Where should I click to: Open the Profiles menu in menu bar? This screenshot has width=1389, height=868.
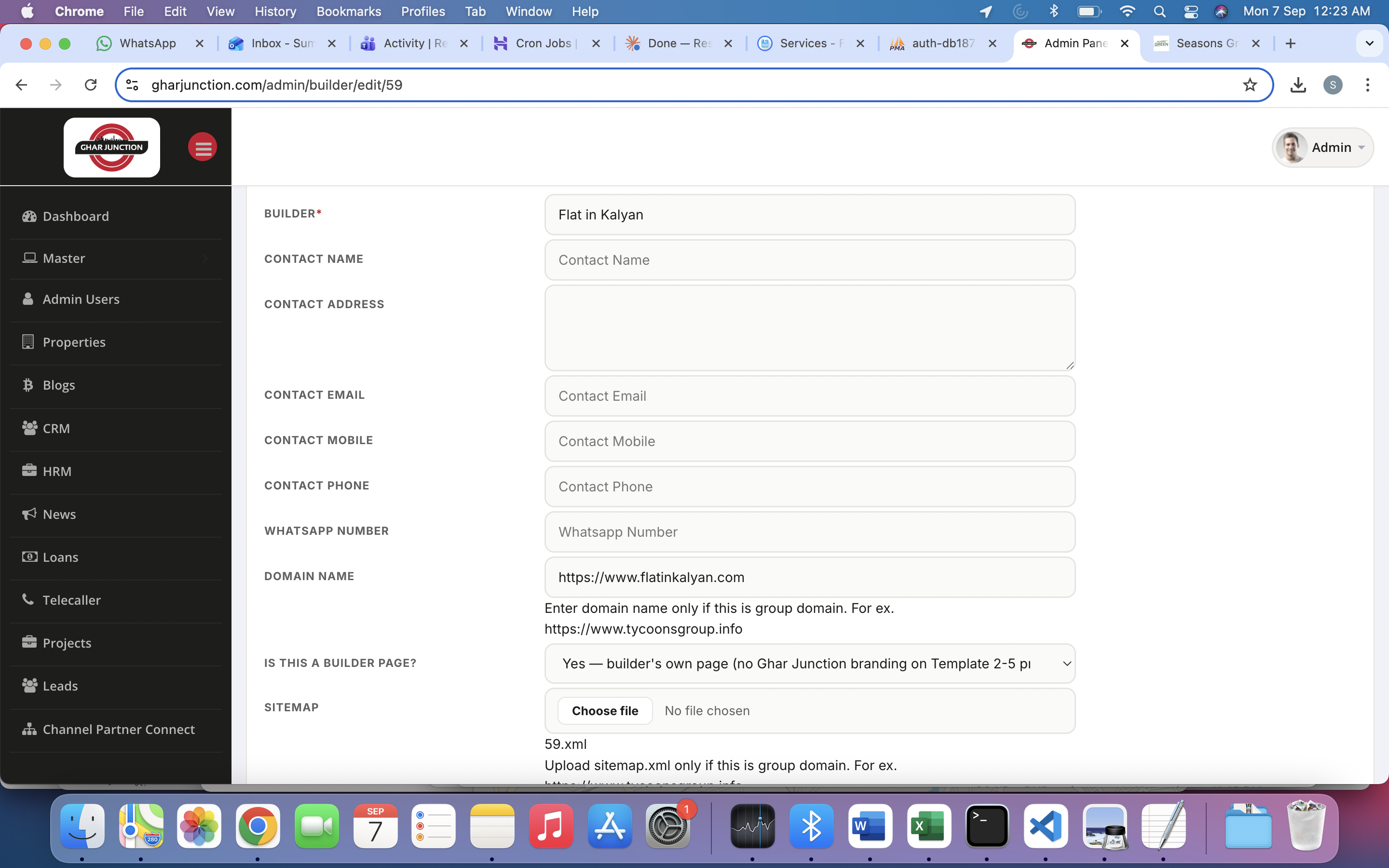[423, 12]
